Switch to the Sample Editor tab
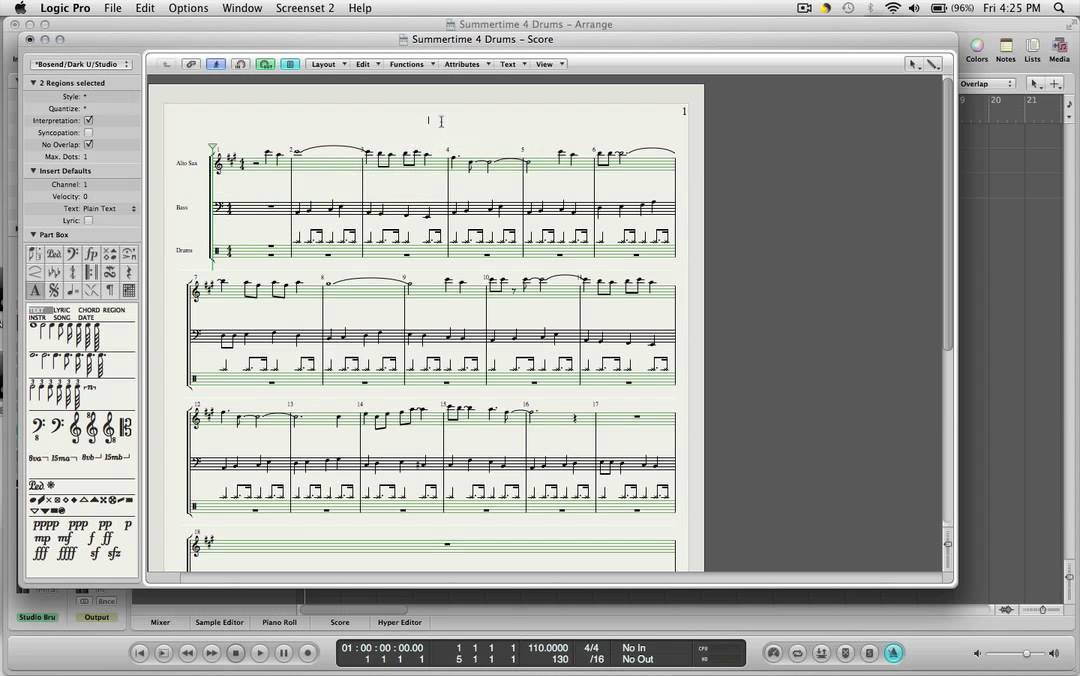Screen dimensions: 1080x676 (x=219, y=622)
